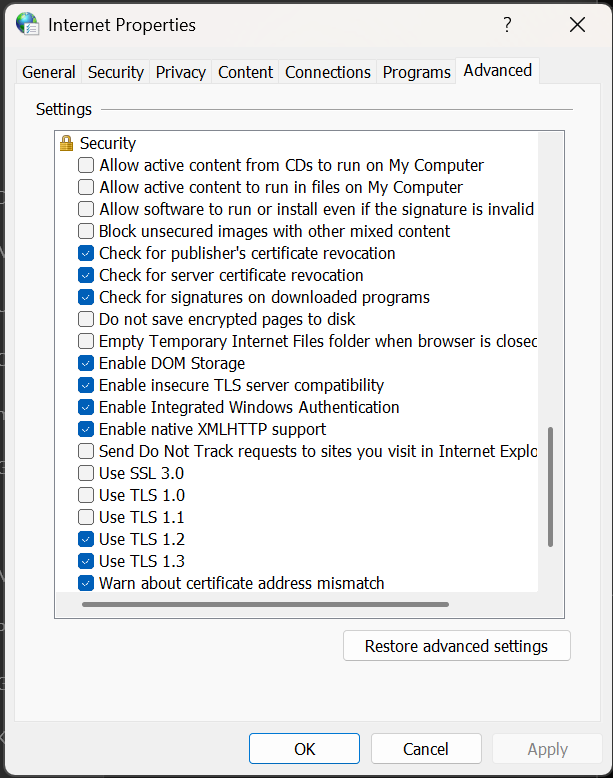Select the Programs tab
Viewport: 613px width, 778px height.
pos(416,72)
